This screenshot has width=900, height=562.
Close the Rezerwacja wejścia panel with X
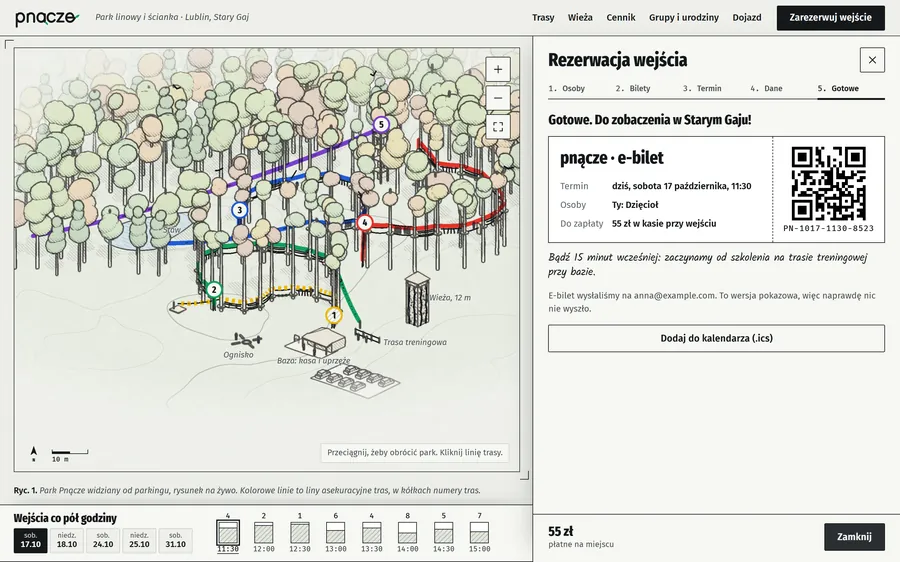(872, 60)
